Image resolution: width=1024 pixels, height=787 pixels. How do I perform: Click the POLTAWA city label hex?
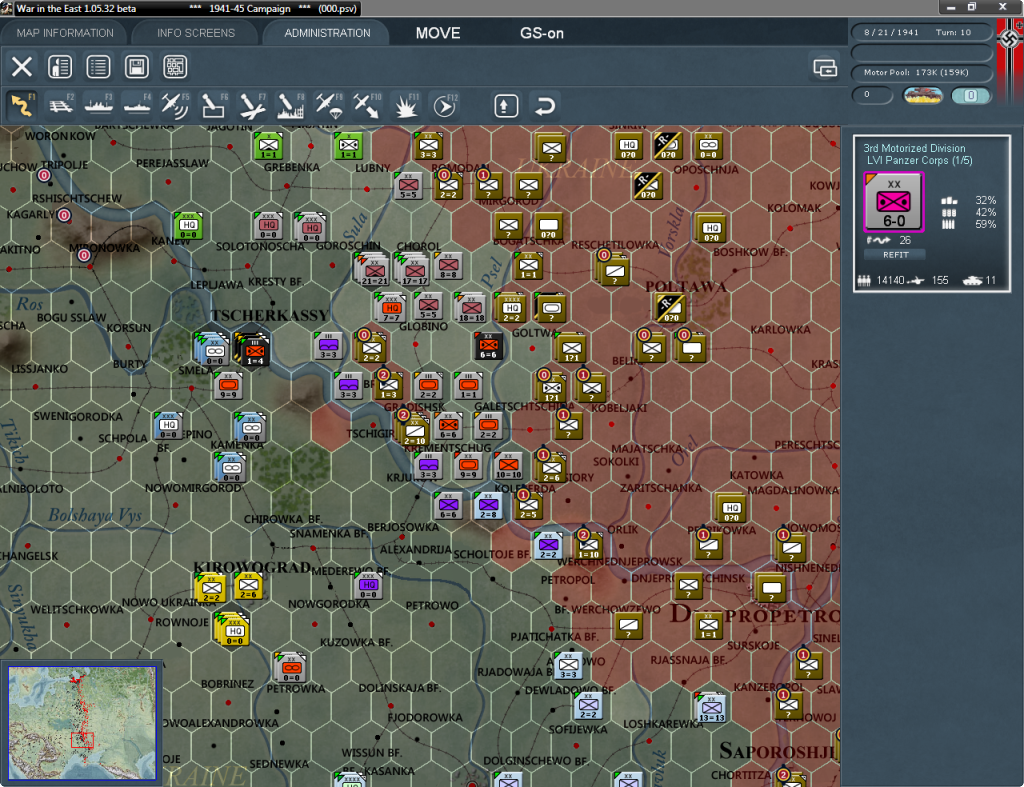coord(685,287)
